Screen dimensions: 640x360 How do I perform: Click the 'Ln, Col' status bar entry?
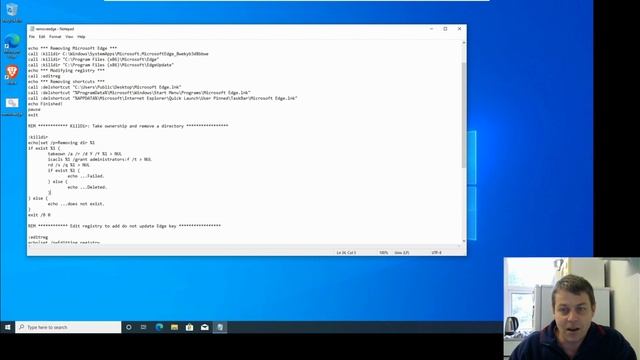pos(346,253)
